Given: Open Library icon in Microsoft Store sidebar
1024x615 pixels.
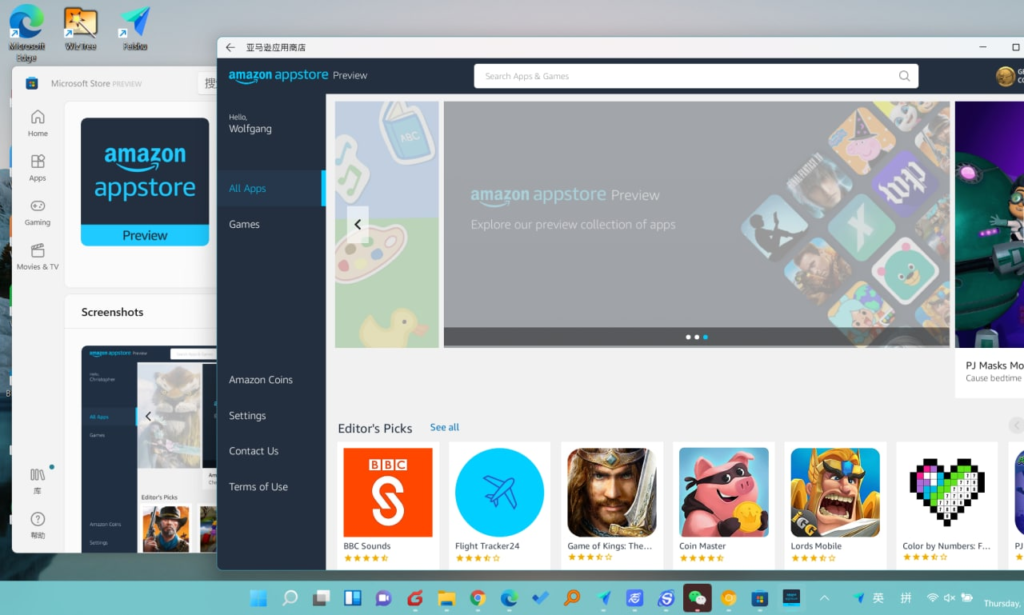Looking at the screenshot, I should (x=37, y=479).
